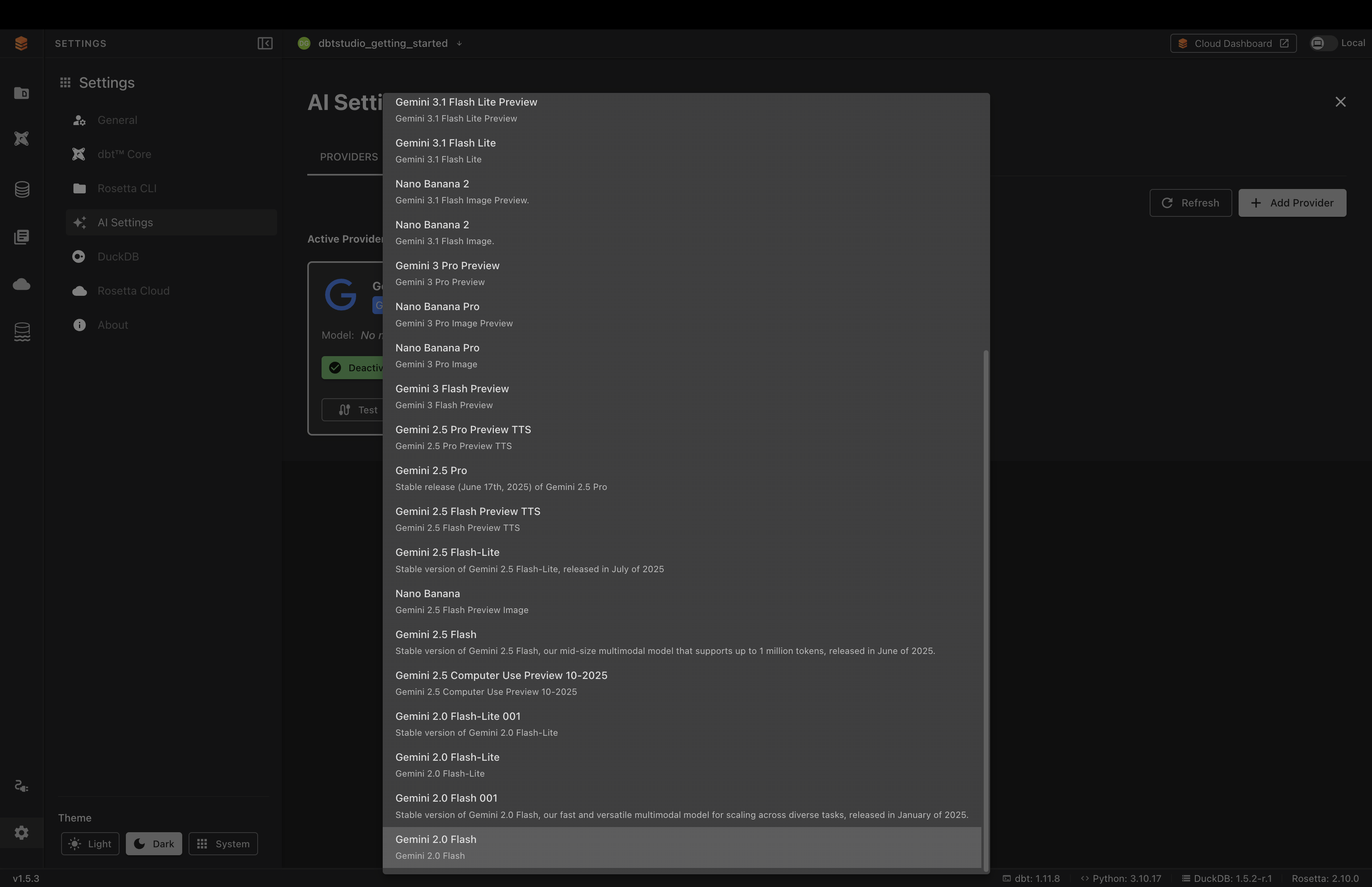Open the stacked documents icon in left rail
The width and height of the screenshot is (1372, 887).
(x=21, y=237)
